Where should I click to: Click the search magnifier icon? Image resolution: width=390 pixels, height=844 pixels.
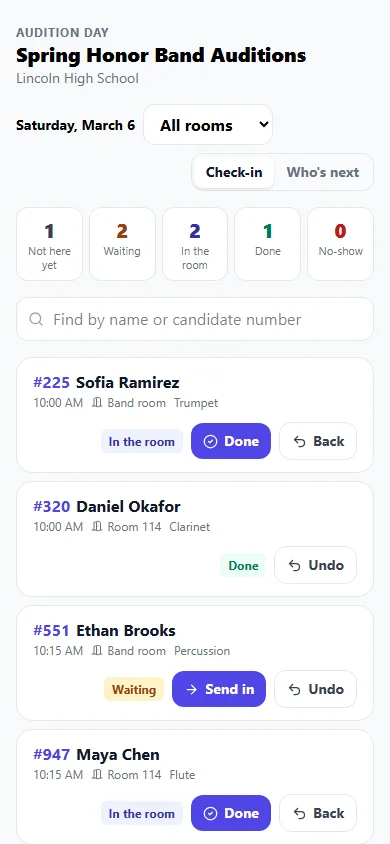pyautogui.click(x=36, y=320)
